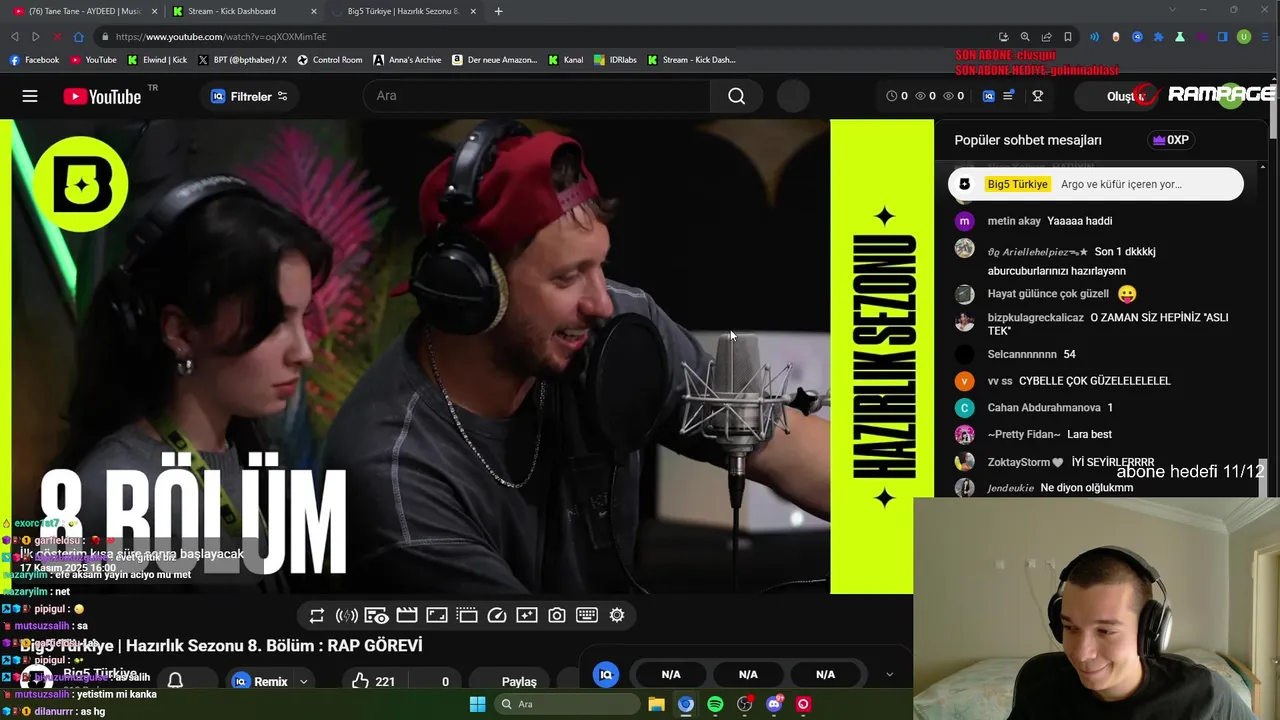Open the YouTube hamburger guide menu
Image resolution: width=1280 pixels, height=720 pixels.
[30, 96]
